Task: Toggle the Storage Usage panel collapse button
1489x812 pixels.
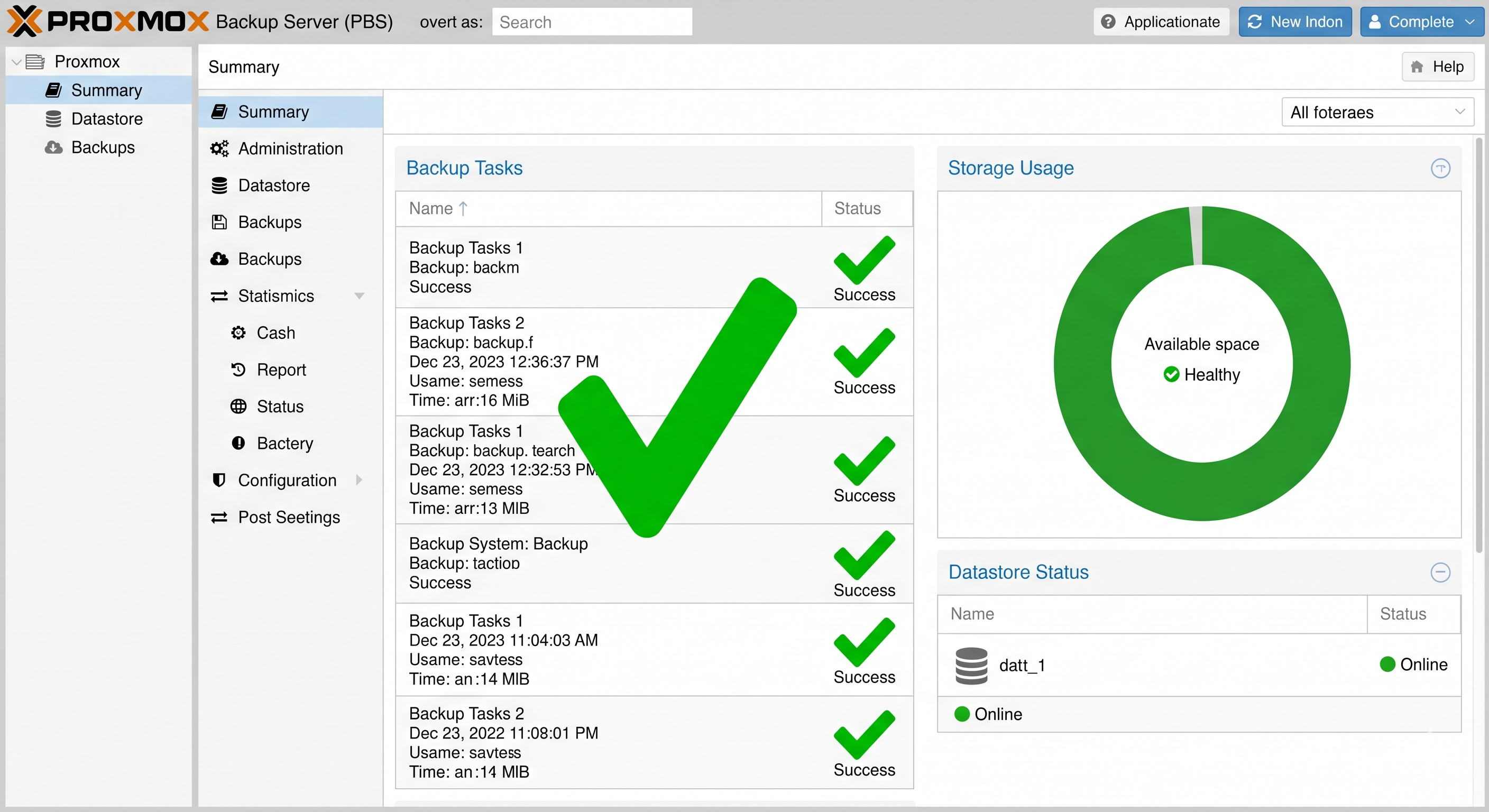Action: pyautogui.click(x=1440, y=168)
